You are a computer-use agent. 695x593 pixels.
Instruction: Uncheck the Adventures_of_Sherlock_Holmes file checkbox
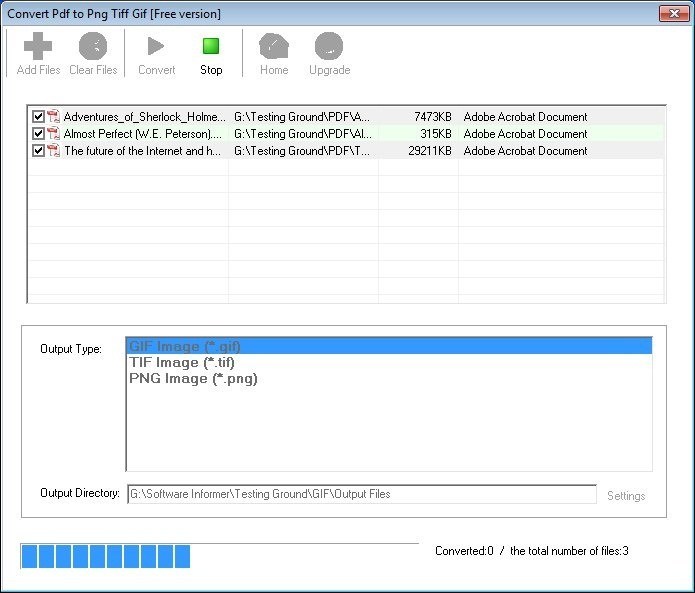pyautogui.click(x=38, y=117)
